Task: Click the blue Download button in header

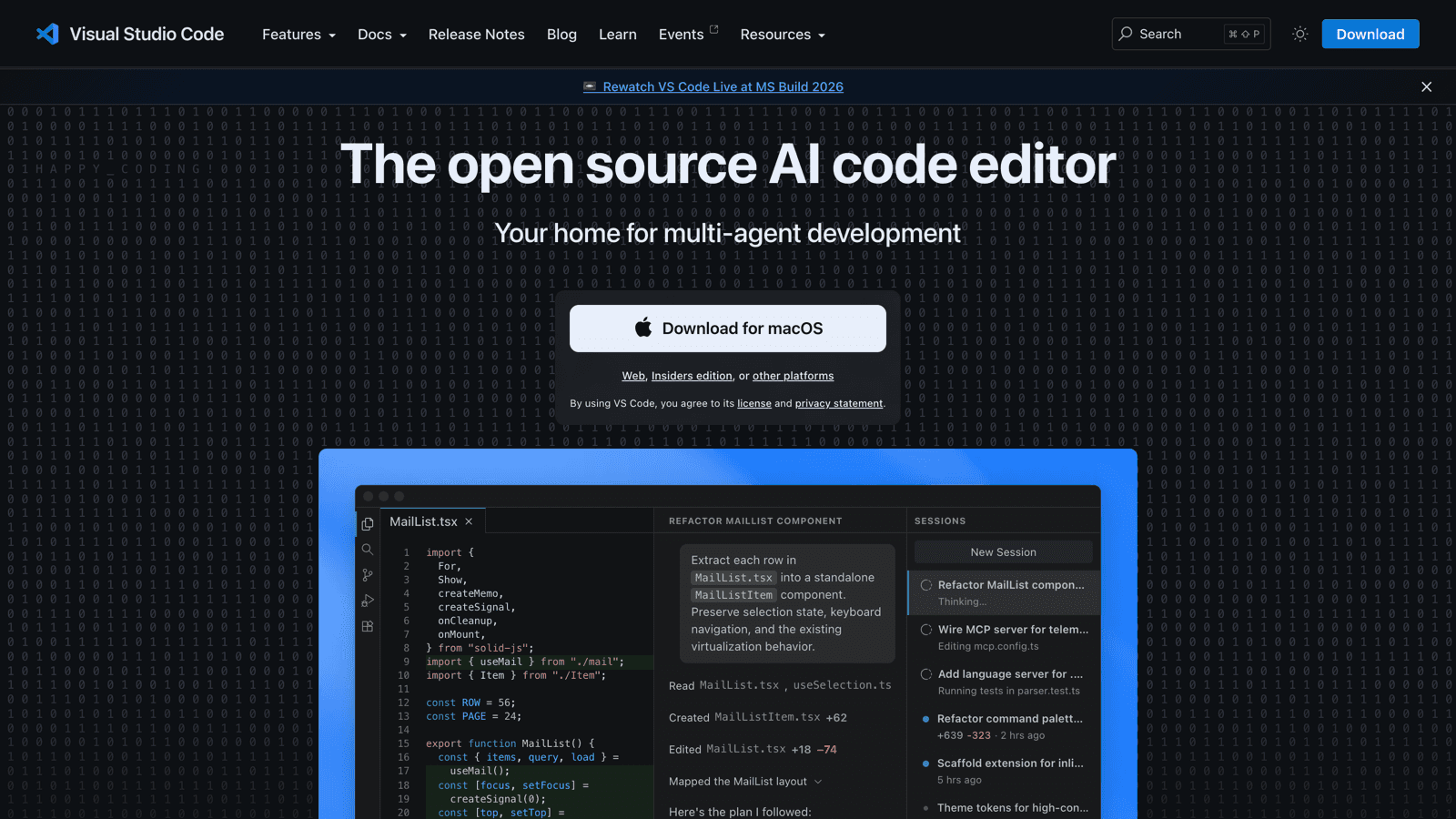Action: (1370, 34)
